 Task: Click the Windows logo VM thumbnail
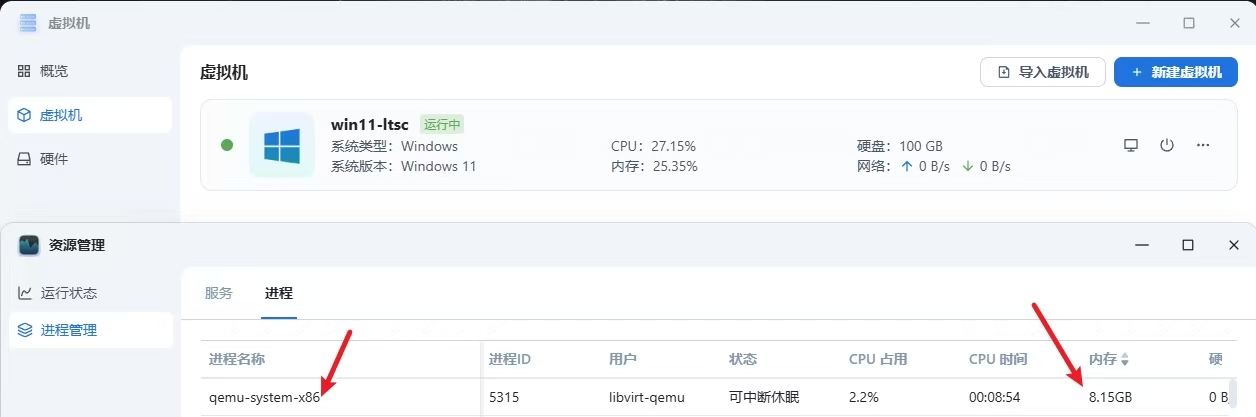coord(282,145)
